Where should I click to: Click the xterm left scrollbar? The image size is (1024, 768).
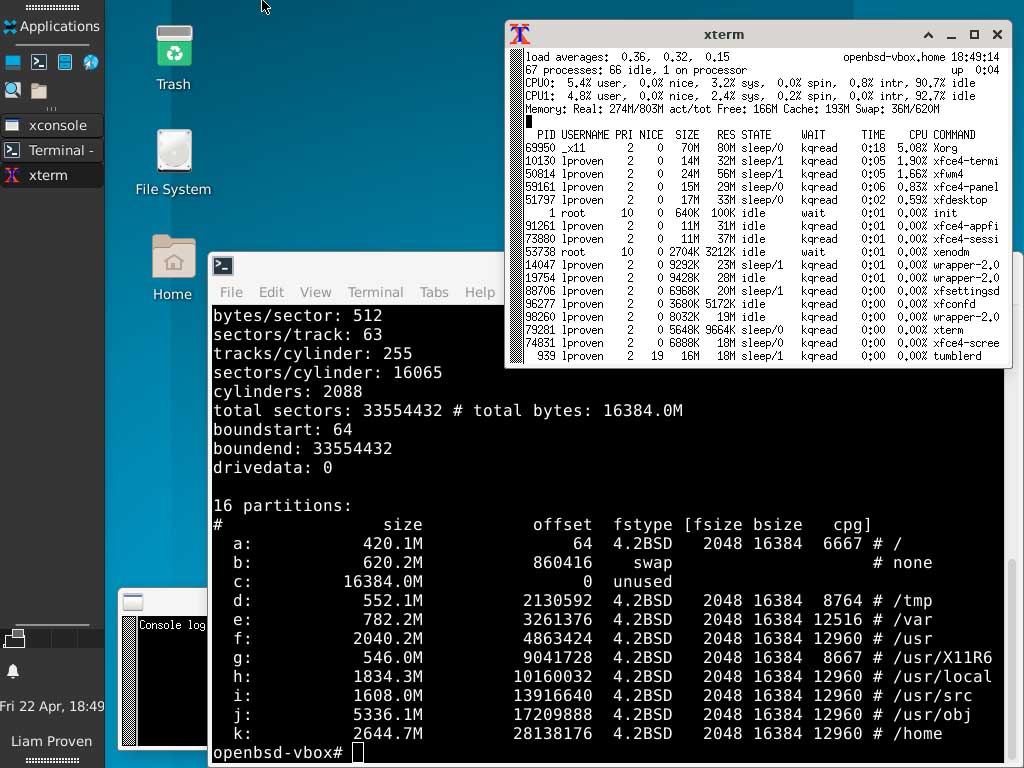tap(516, 200)
